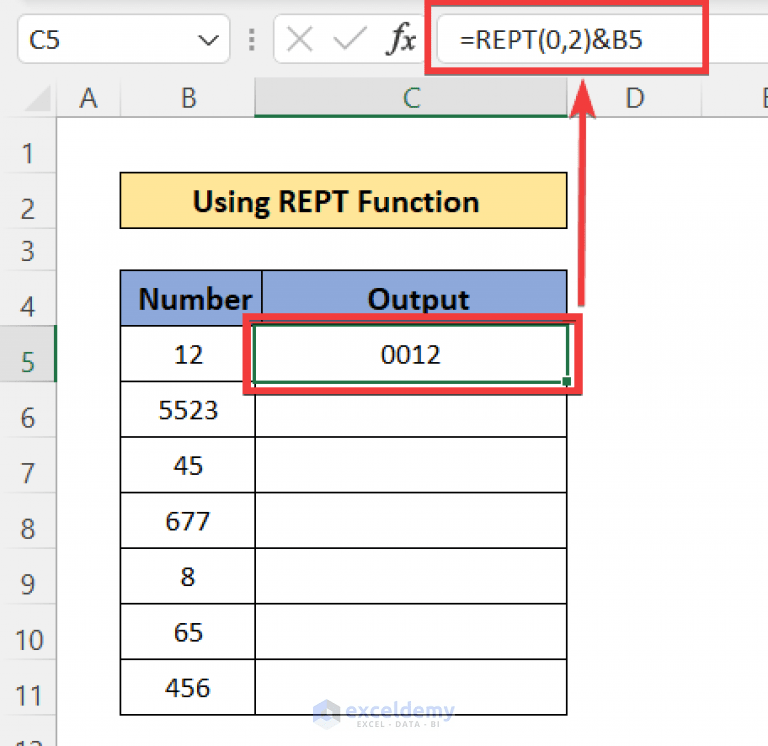Select the cell containing 5523
The height and width of the screenshot is (746, 768).
188,409
